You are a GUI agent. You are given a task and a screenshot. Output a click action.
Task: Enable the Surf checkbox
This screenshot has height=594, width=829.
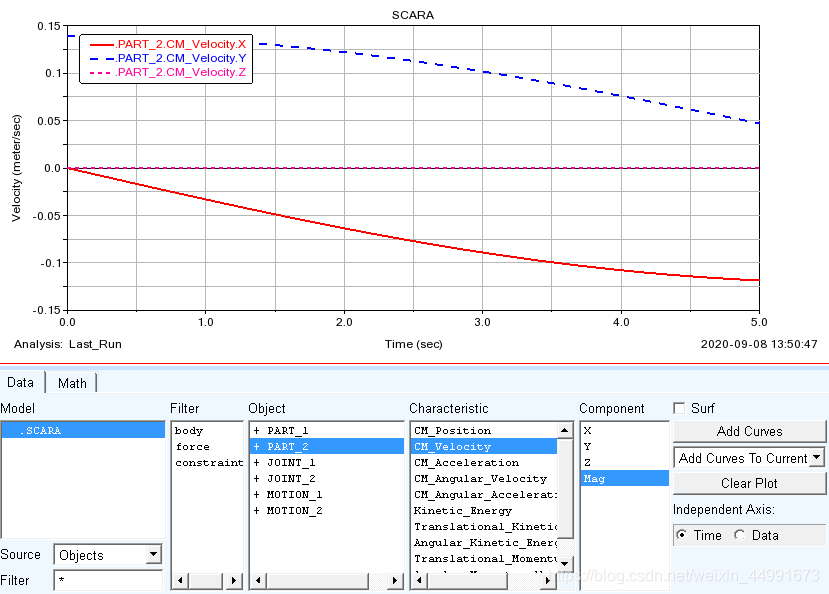click(680, 409)
